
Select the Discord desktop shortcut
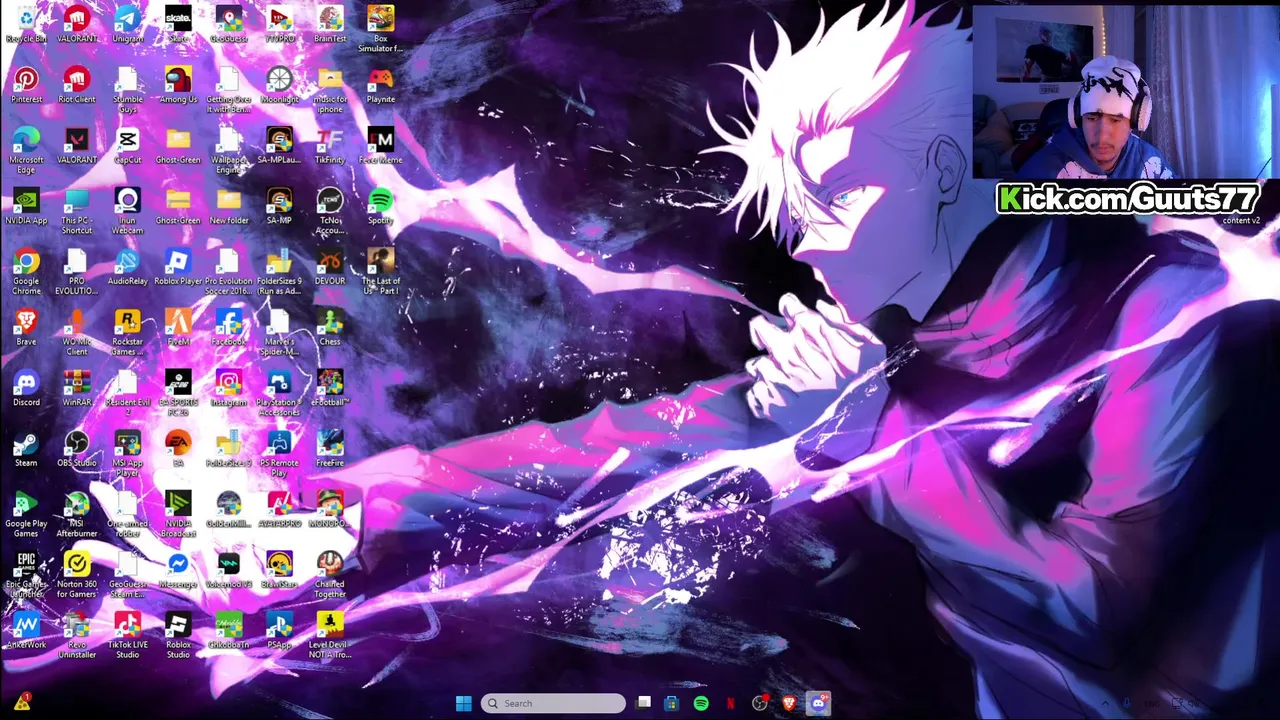tap(26, 389)
